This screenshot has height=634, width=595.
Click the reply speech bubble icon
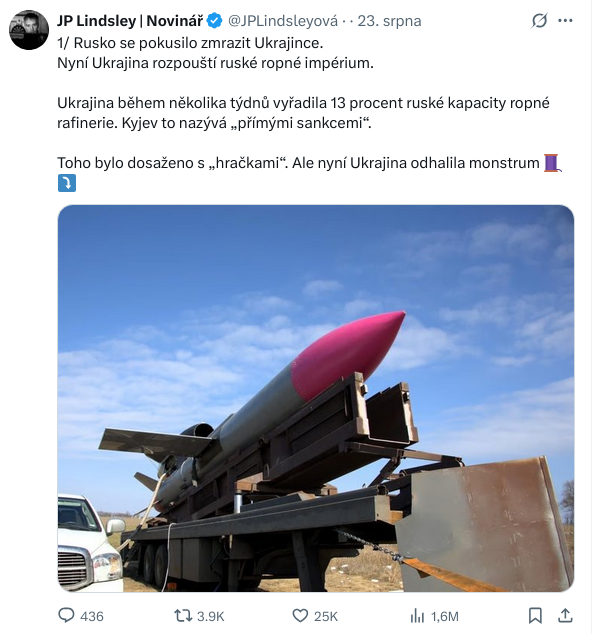[66, 616]
